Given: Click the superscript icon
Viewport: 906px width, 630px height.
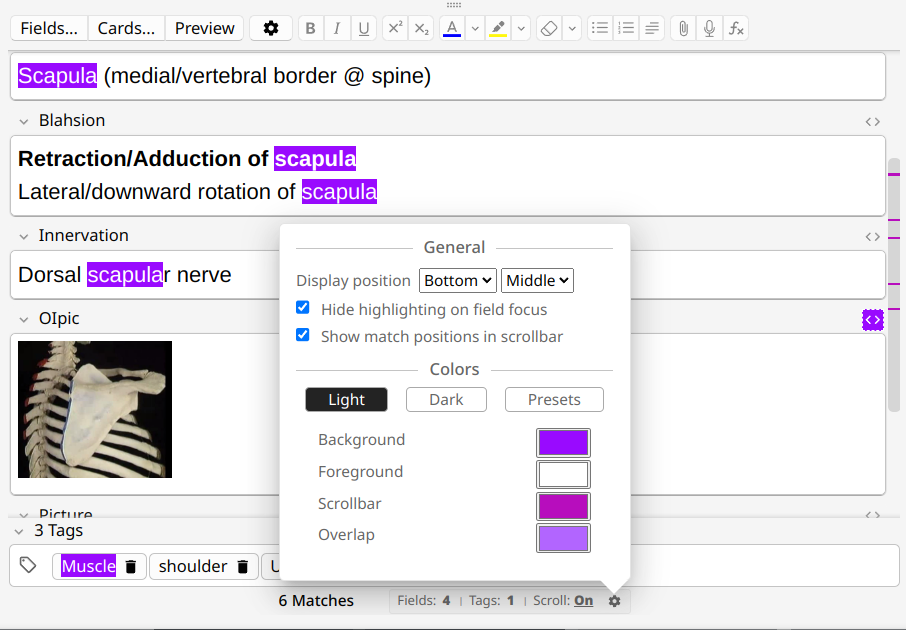Looking at the screenshot, I should pos(395,28).
